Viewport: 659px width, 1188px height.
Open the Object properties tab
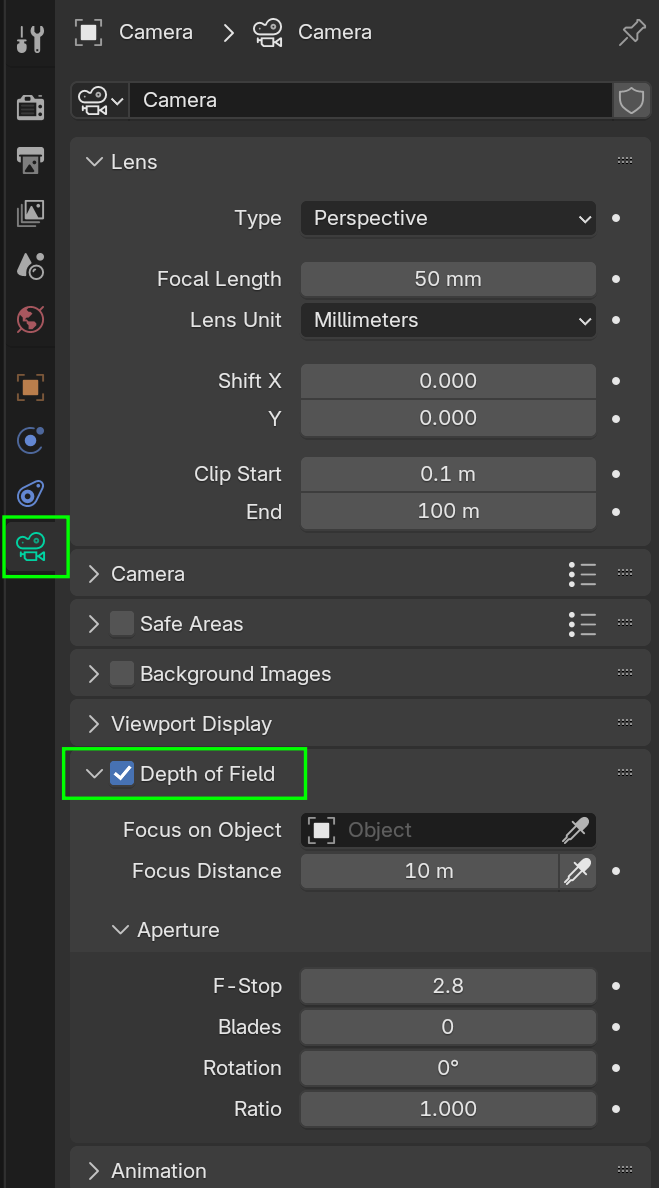point(28,387)
